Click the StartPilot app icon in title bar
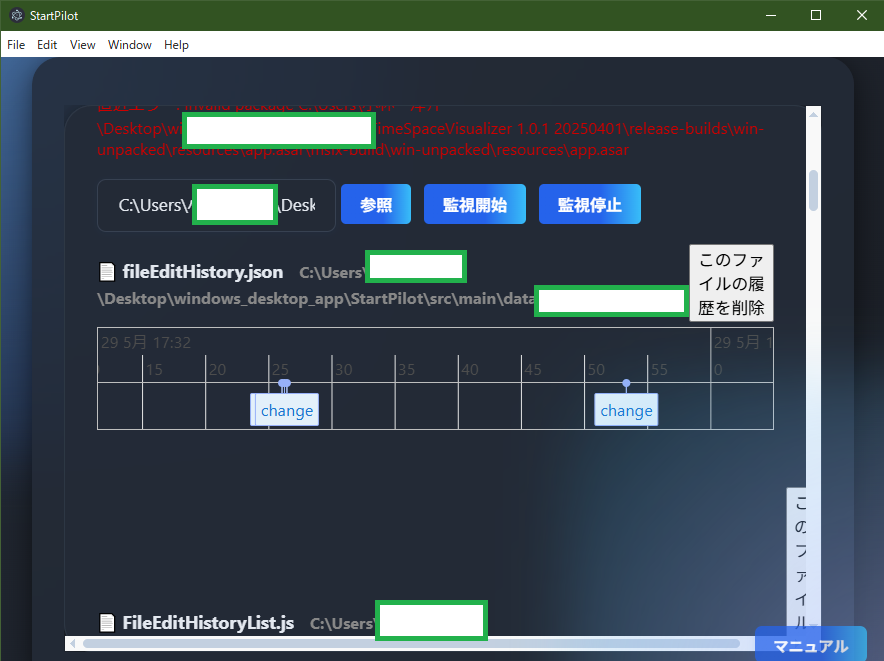 [x=16, y=15]
